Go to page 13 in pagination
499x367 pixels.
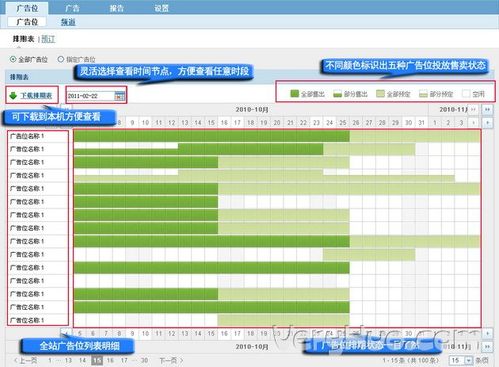coord(68,360)
